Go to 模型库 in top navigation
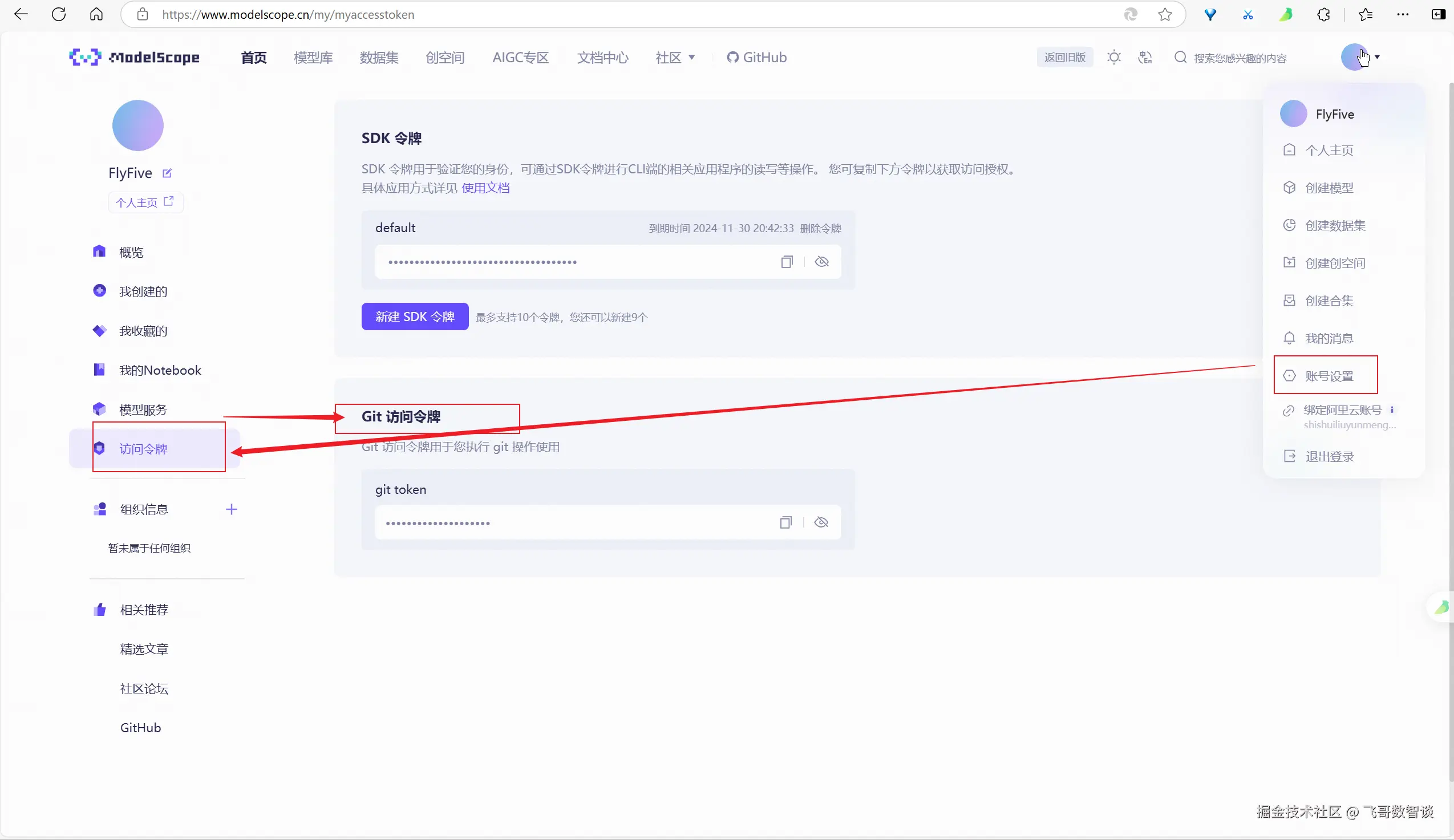The height and width of the screenshot is (840, 1454). coord(313,57)
